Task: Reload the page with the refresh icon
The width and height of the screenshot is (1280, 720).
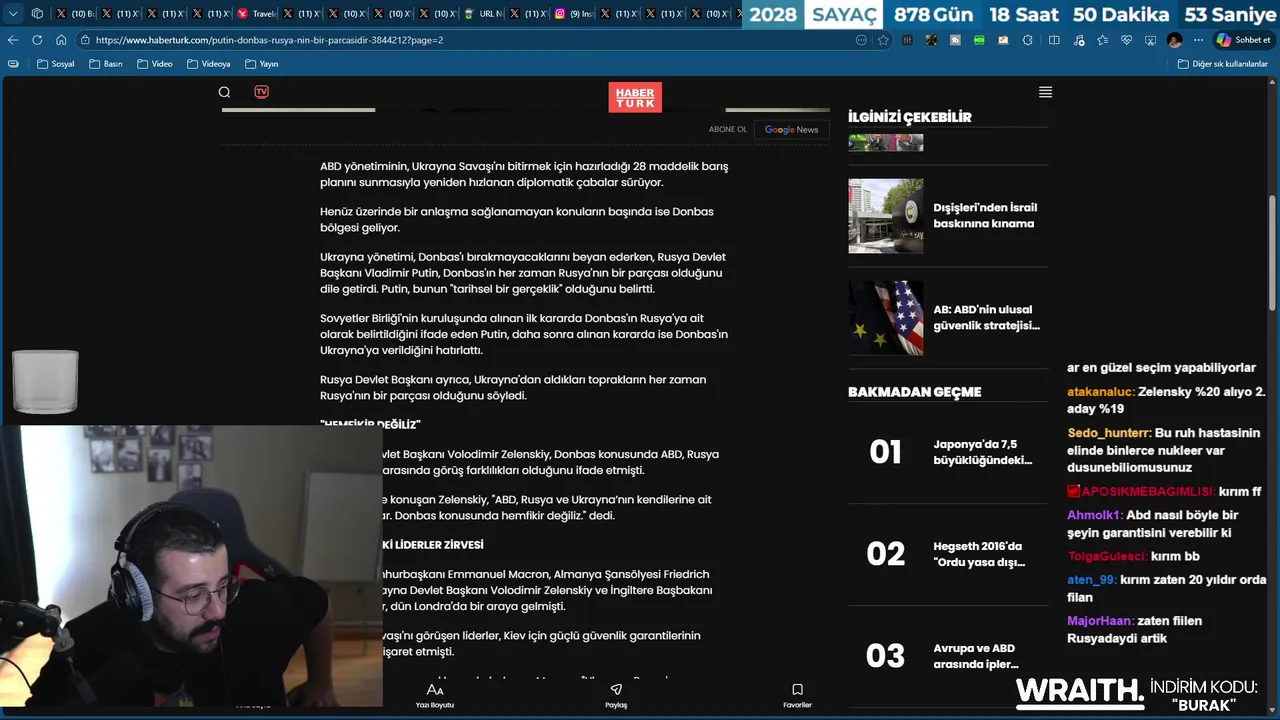Action: coord(37,40)
